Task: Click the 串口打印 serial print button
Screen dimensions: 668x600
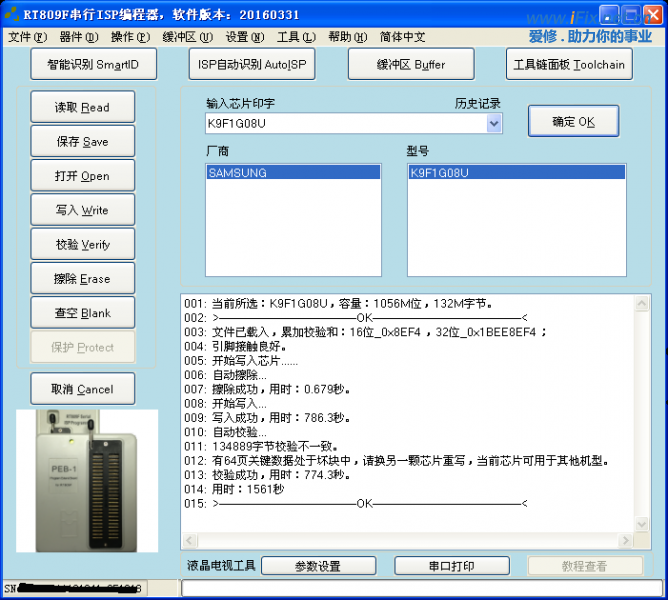Action: coord(451,566)
